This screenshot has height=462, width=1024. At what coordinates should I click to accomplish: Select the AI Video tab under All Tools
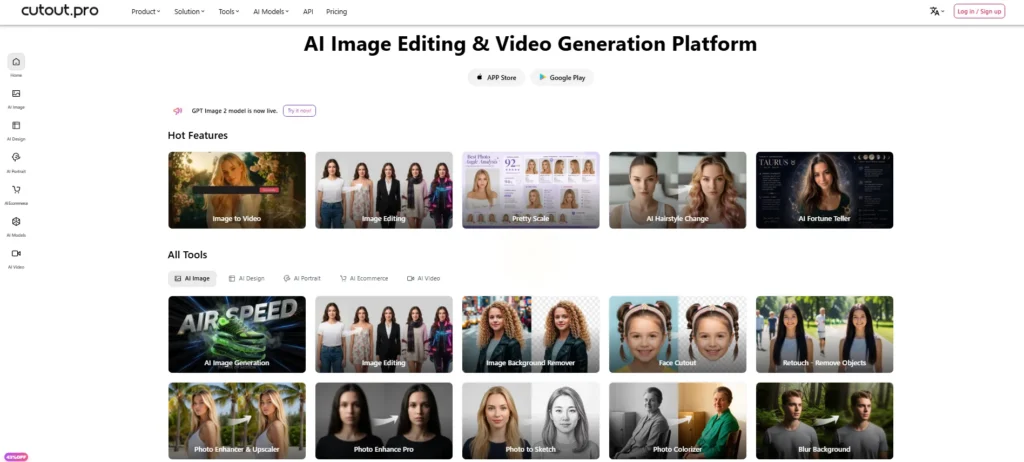click(x=423, y=278)
